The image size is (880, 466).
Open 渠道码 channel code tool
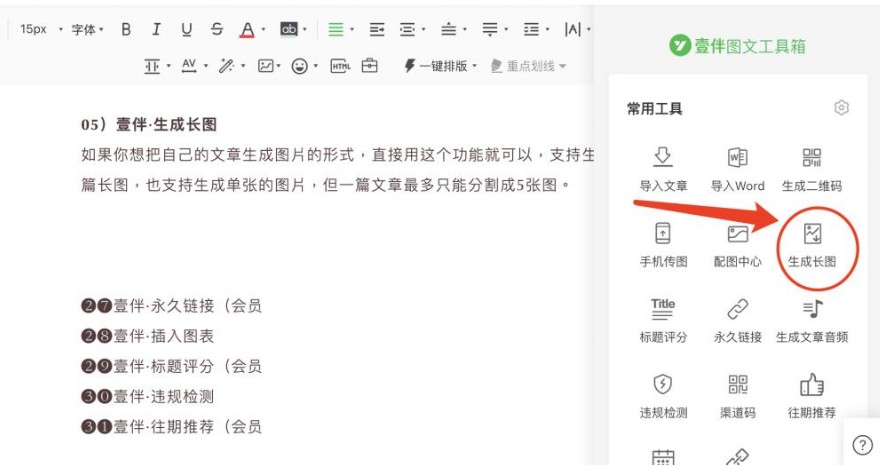click(x=737, y=396)
